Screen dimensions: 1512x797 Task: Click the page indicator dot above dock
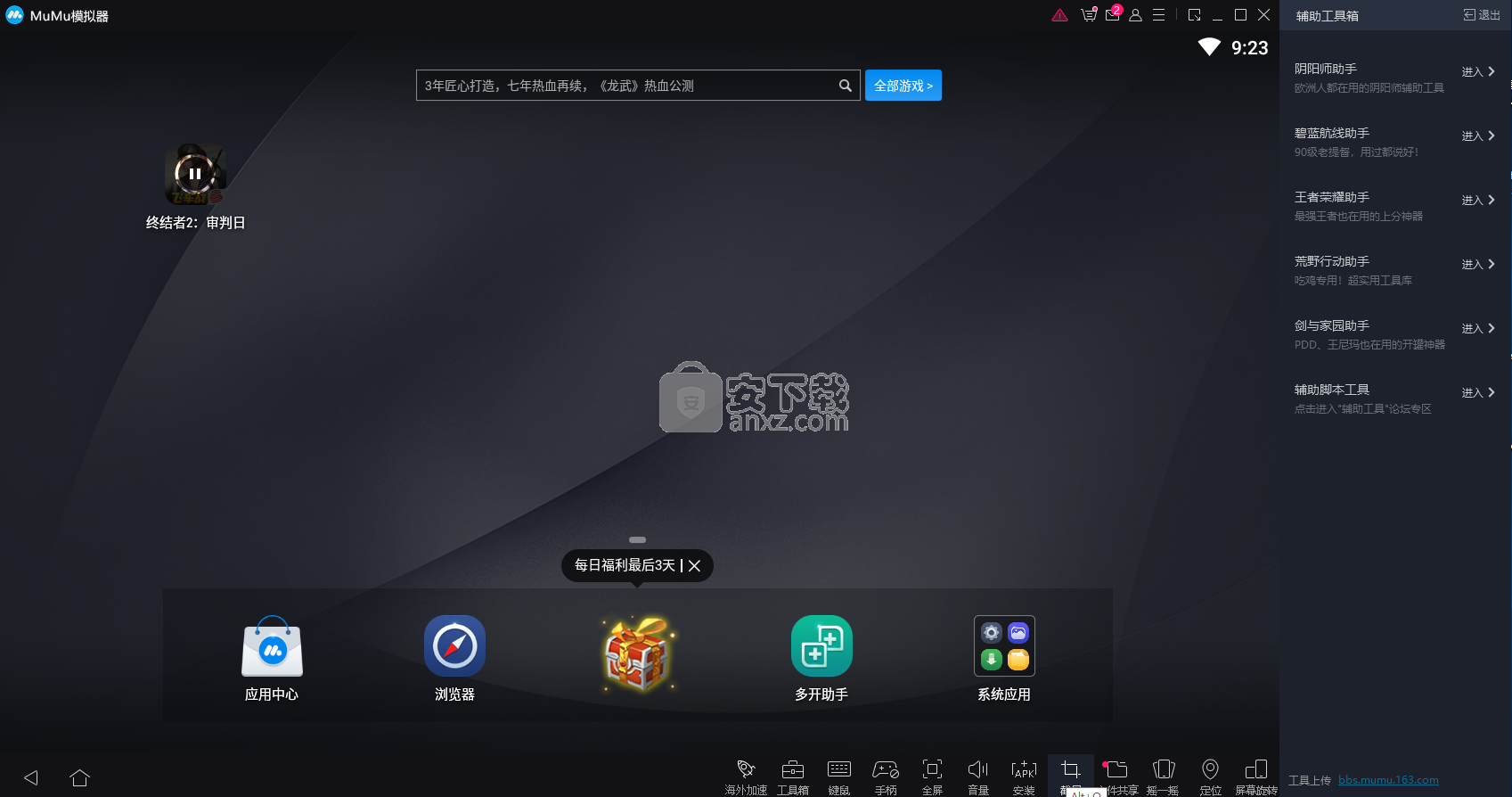pyautogui.click(x=637, y=540)
